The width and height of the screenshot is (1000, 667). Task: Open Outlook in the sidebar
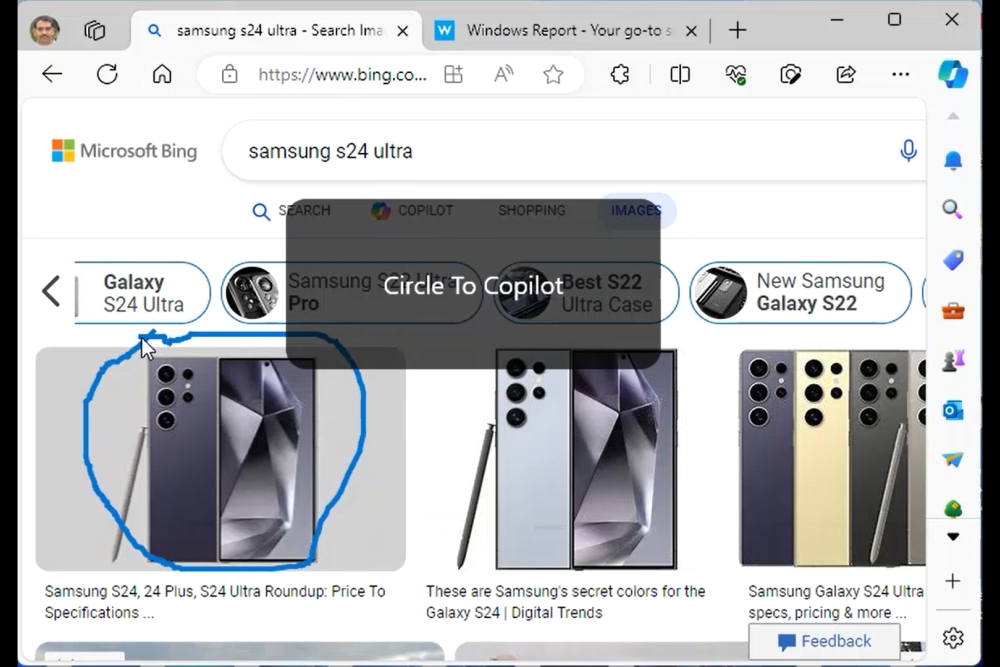953,410
